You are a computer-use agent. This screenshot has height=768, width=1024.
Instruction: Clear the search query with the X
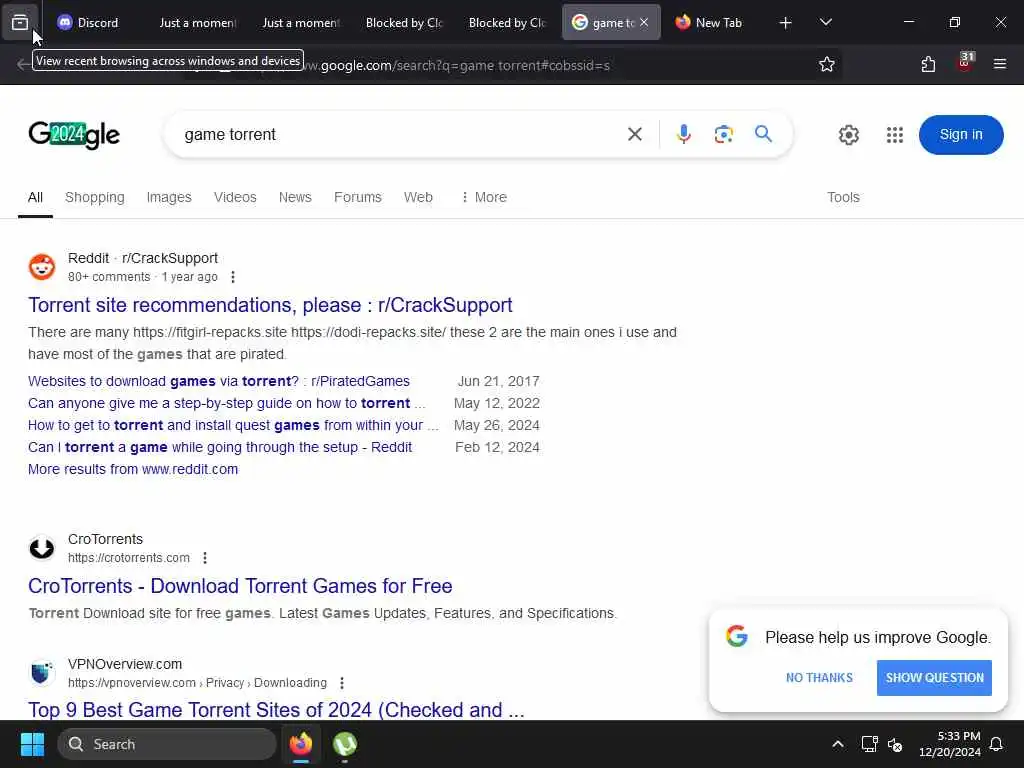635,135
